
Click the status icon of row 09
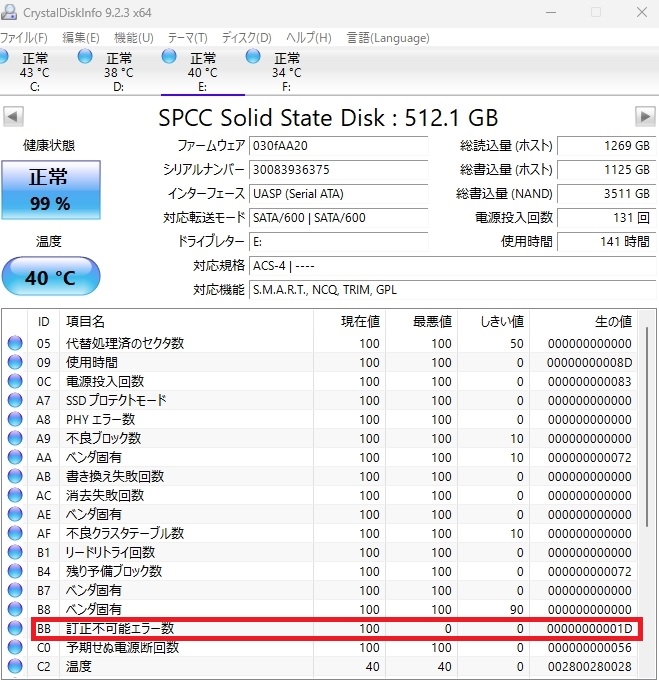pyautogui.click(x=15, y=362)
